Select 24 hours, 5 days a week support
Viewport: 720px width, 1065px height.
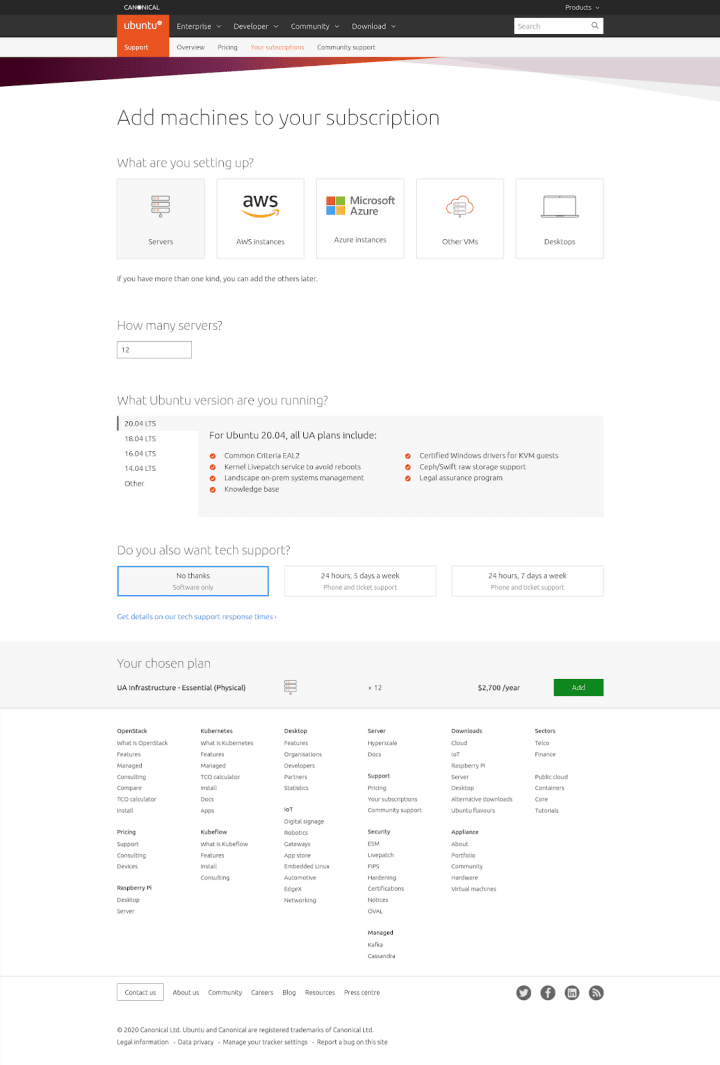pyautogui.click(x=360, y=581)
